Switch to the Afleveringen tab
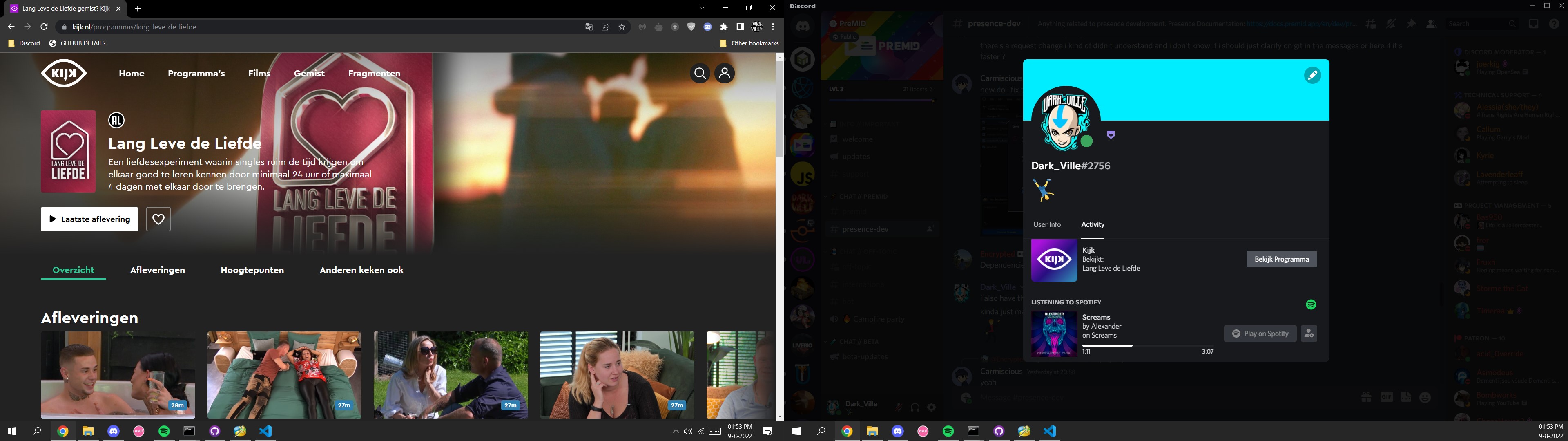1568x441 pixels. click(x=158, y=270)
